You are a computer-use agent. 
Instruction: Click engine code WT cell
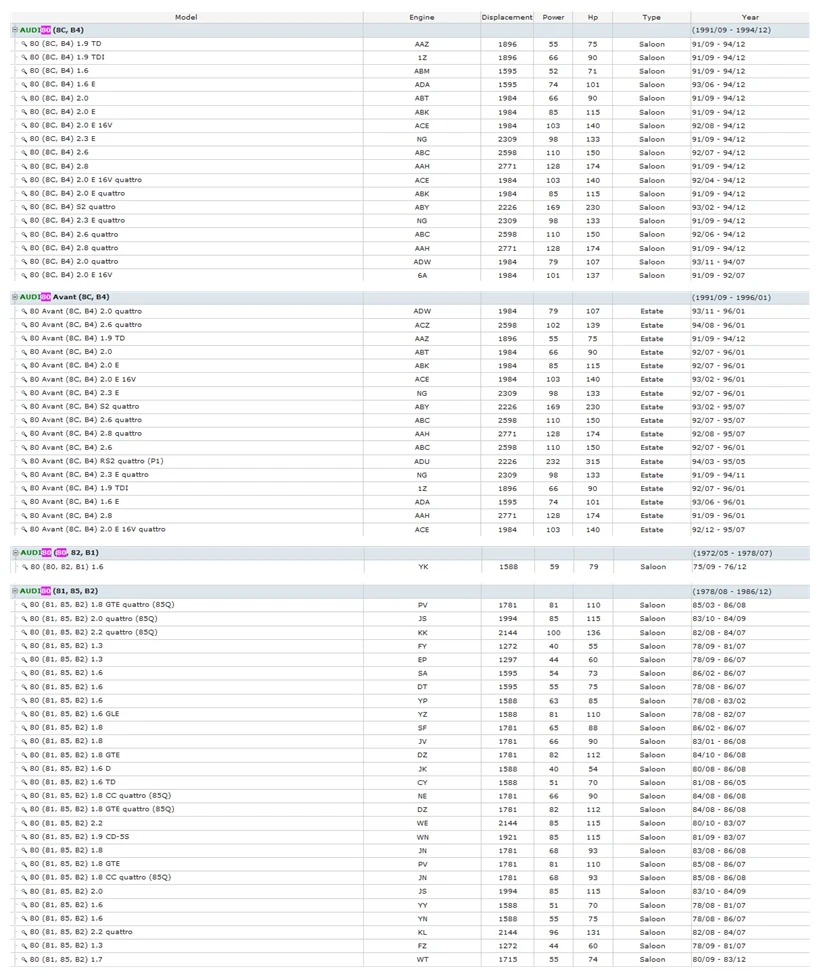422,960
